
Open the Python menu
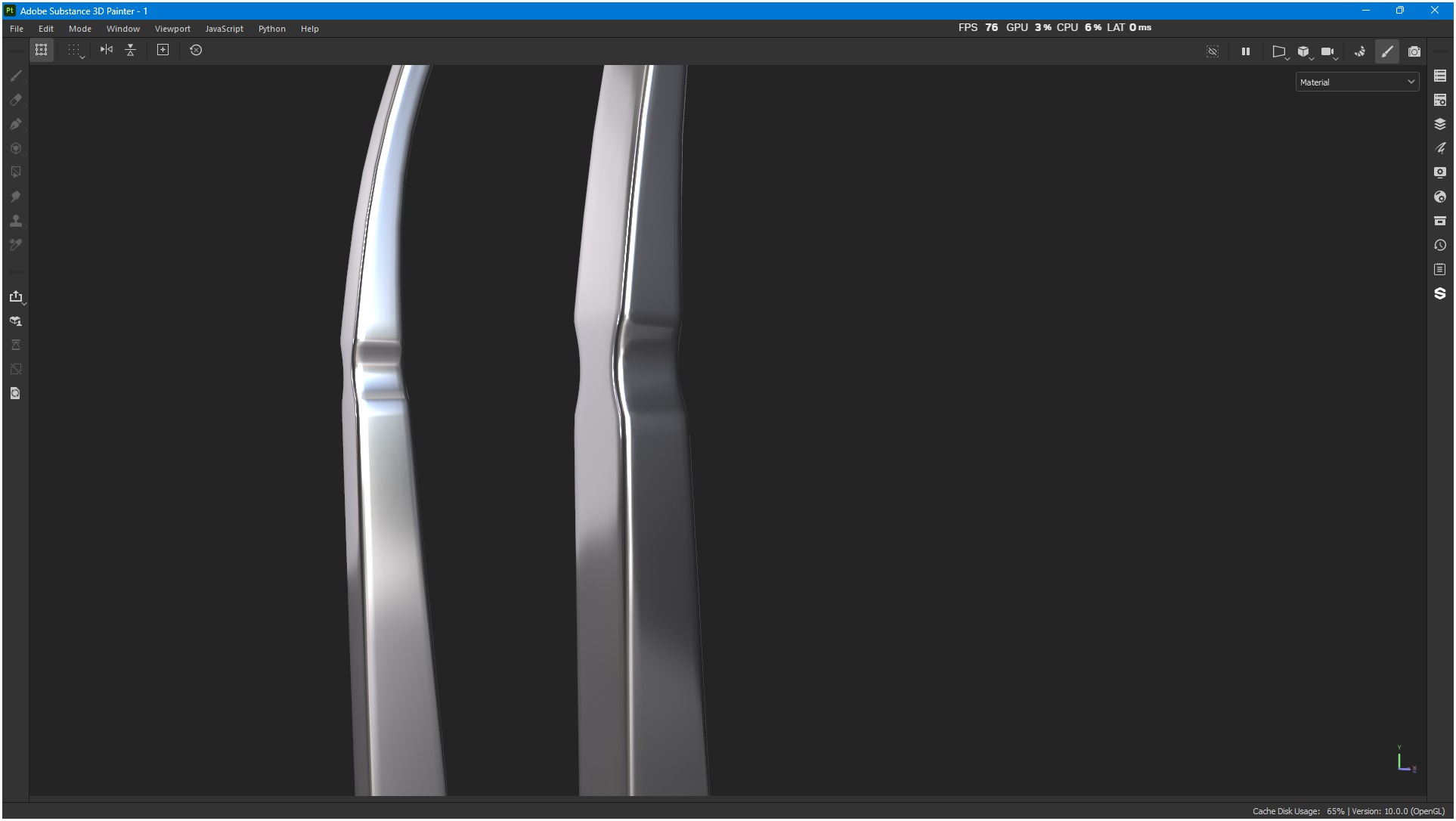point(271,29)
